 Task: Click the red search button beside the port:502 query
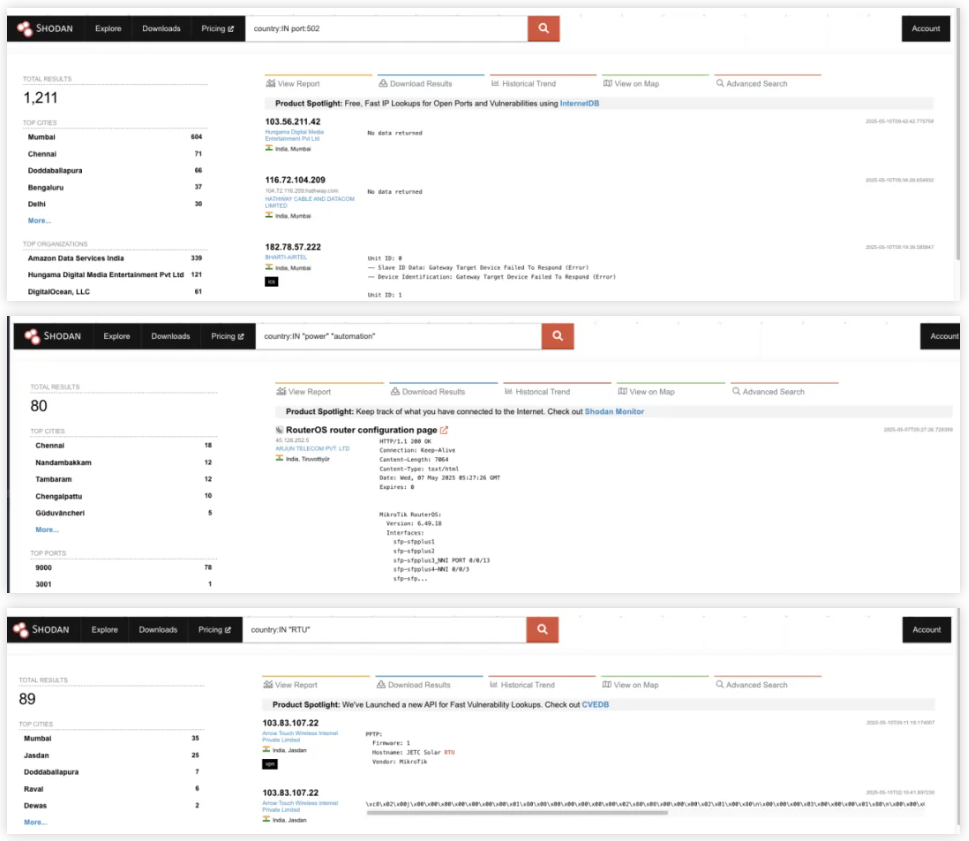543,28
